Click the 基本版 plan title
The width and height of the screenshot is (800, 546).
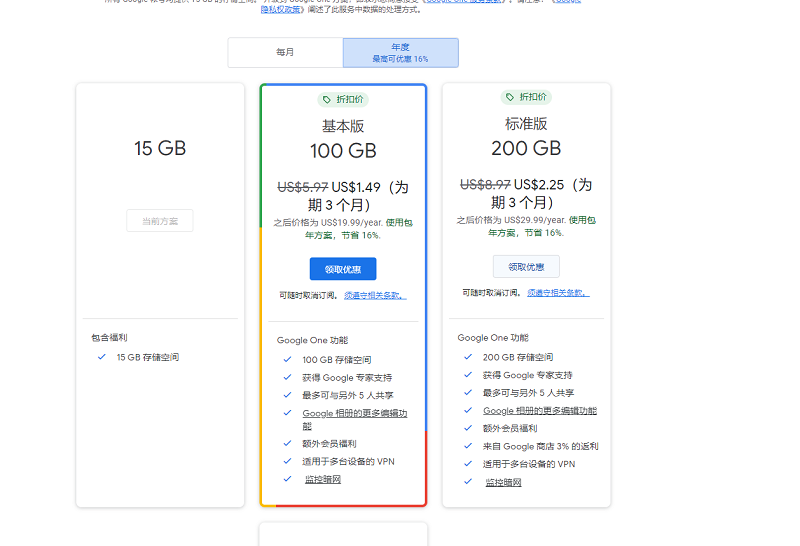(x=343, y=126)
